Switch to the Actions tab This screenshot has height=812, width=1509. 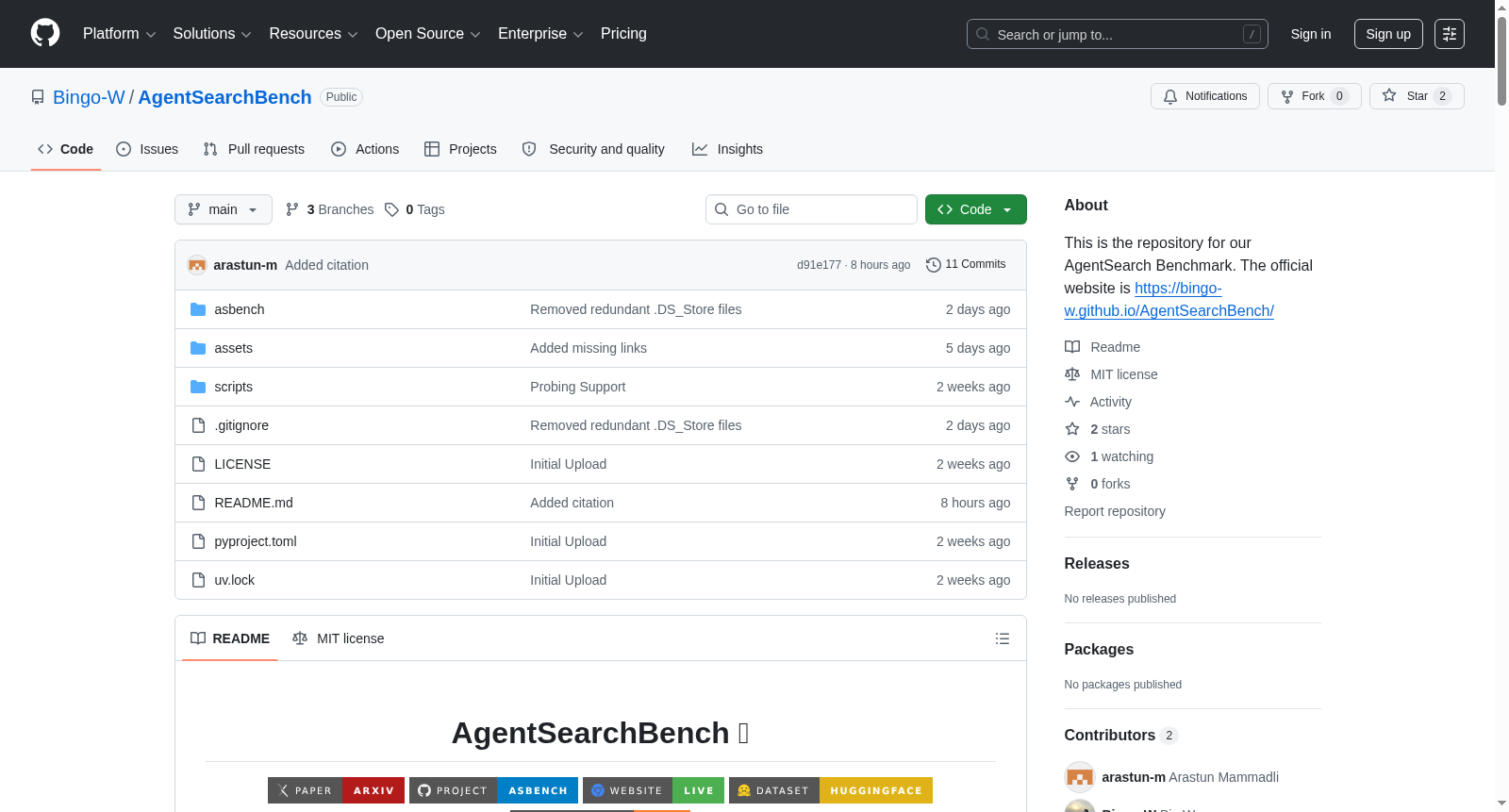pyautogui.click(x=365, y=149)
